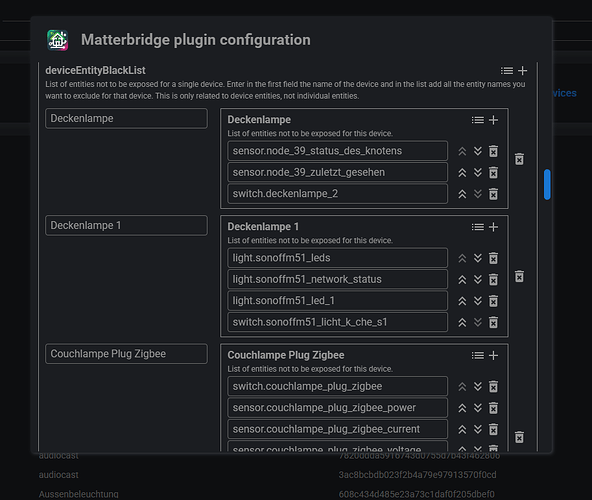Screen dimensions: 592x500
Task: Add new deviceEntityBlackList entry with plus icon
Action: [x=523, y=71]
